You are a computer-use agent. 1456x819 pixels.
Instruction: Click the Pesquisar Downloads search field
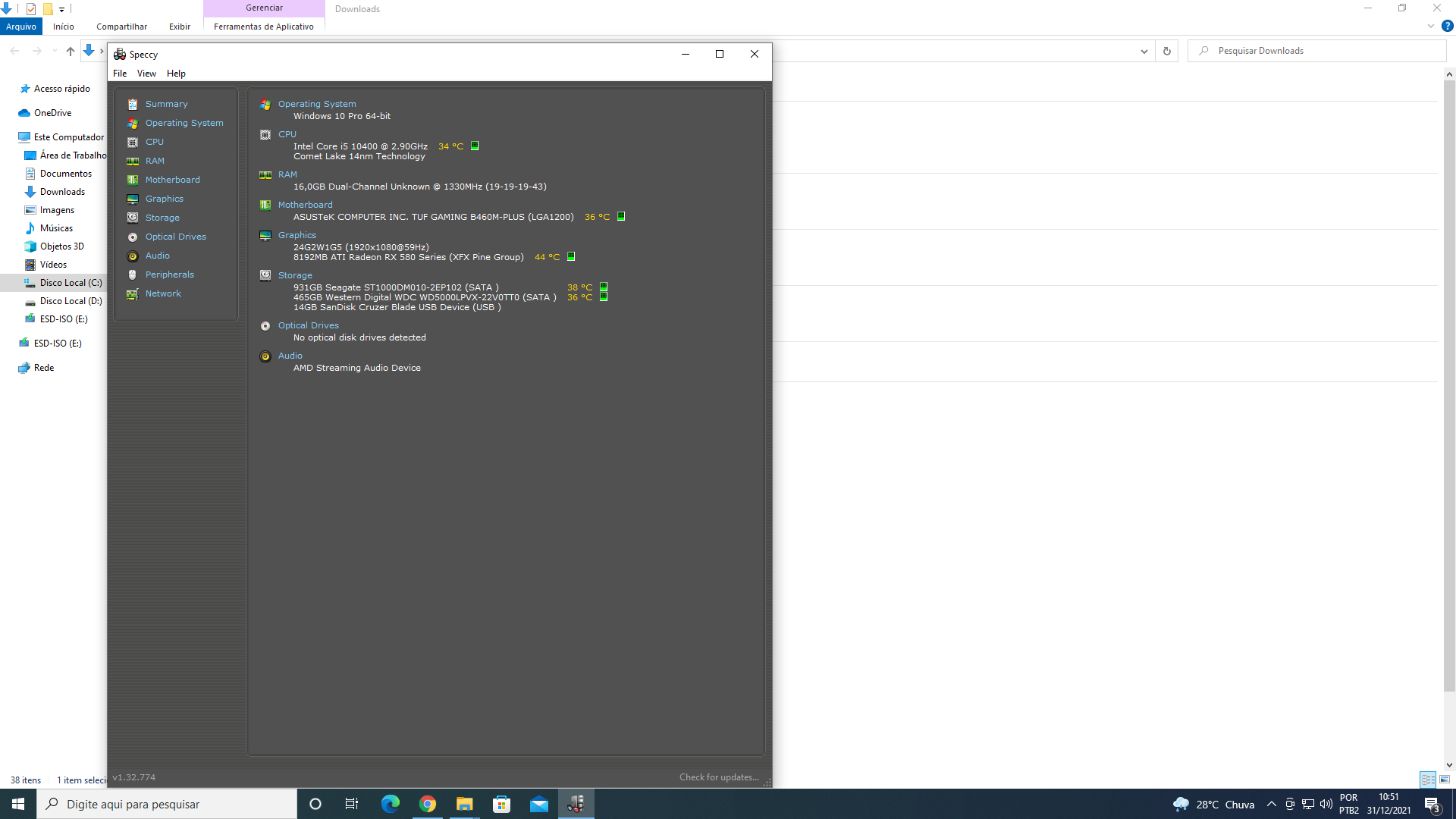pyautogui.click(x=1316, y=51)
